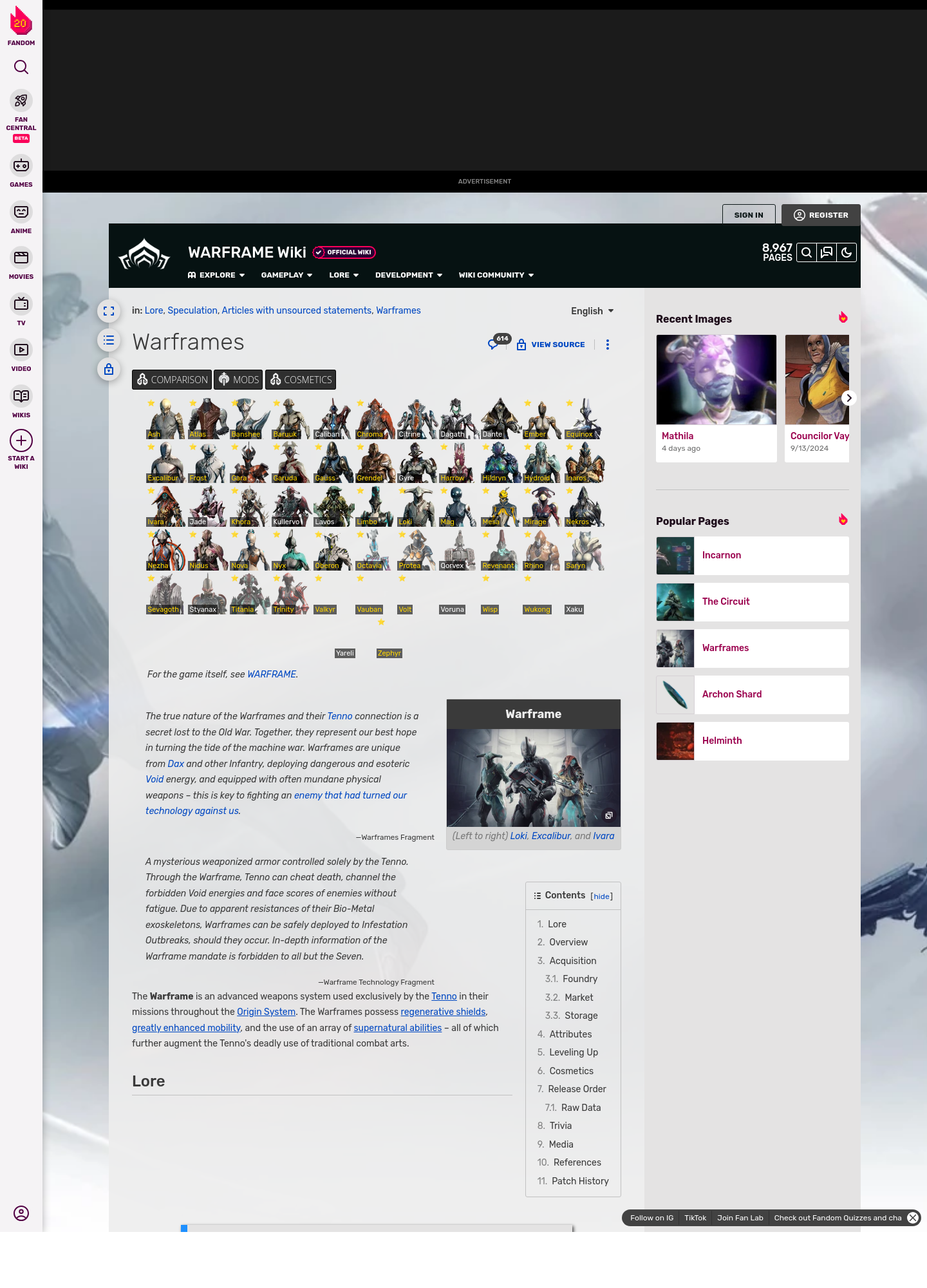This screenshot has height=1288, width=927.
Task: Open the Origin System link
Action: coord(266,1012)
